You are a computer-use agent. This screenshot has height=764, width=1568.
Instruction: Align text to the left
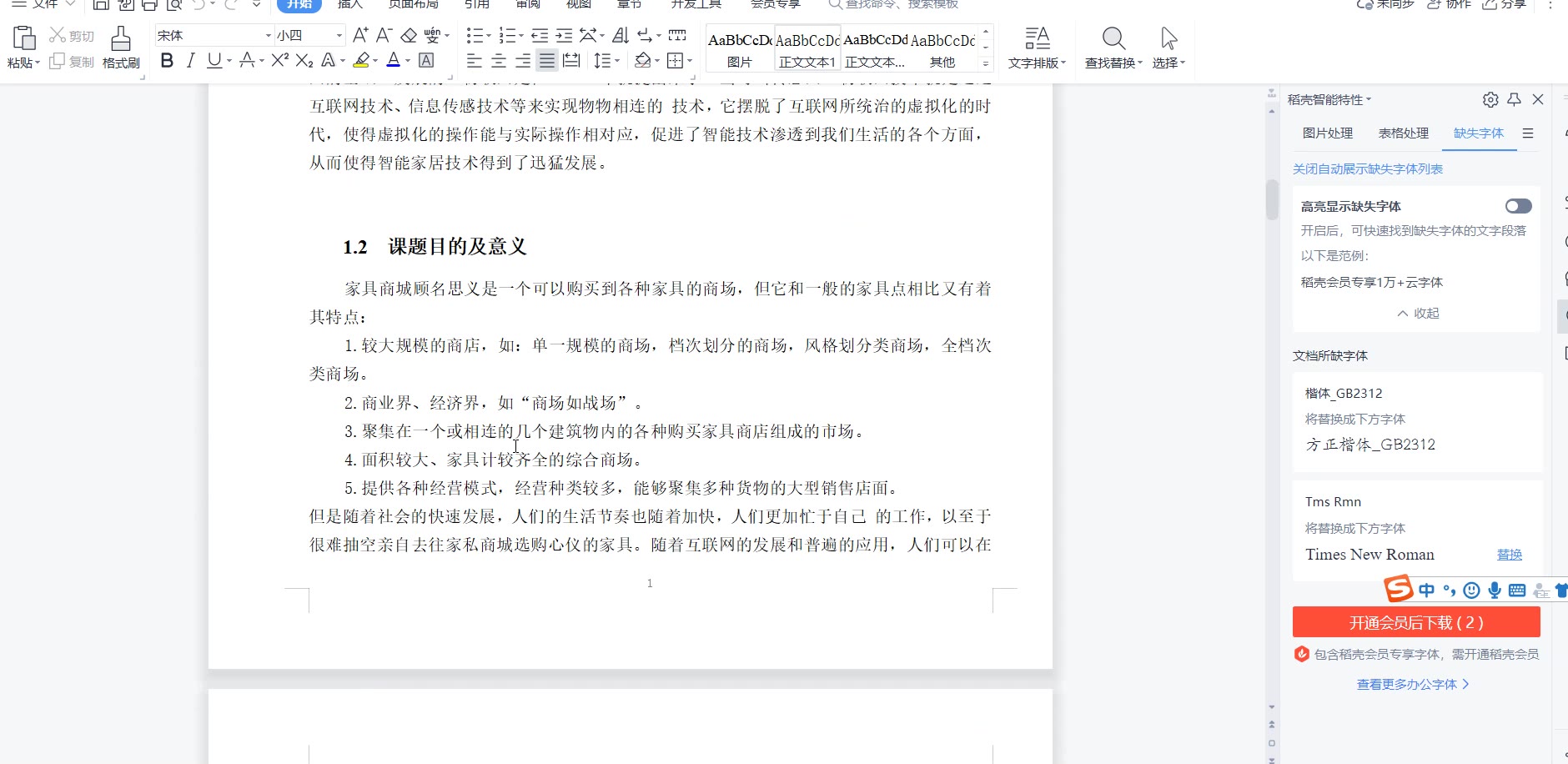tap(475, 60)
